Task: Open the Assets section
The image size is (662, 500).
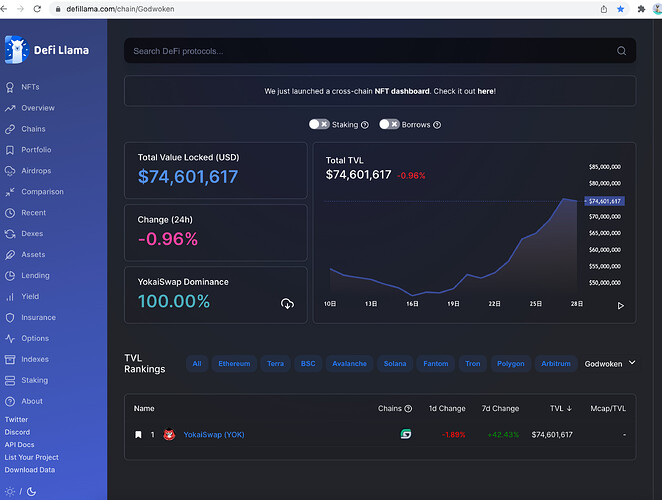Action: click(25, 255)
